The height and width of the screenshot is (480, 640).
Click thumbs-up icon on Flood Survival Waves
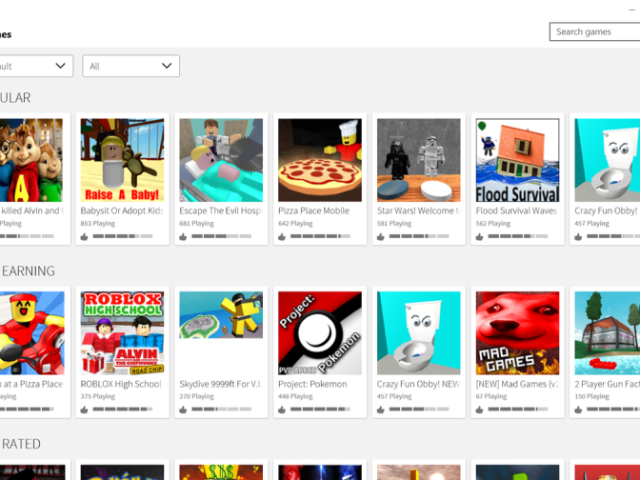480,236
